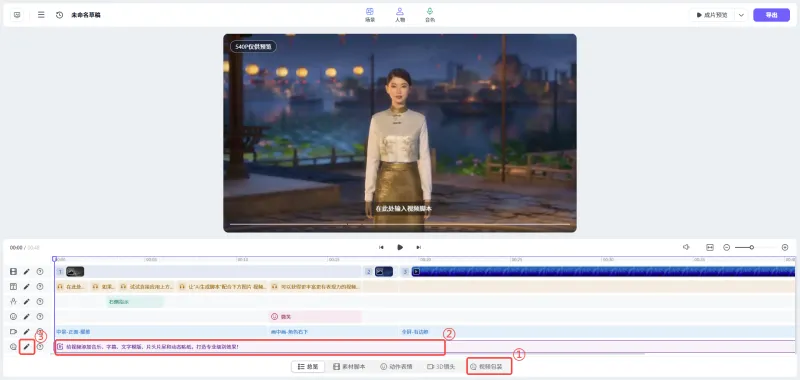800x380 pixels.
Task: Switch to the 素材脚本 tab
Action: 349,366
